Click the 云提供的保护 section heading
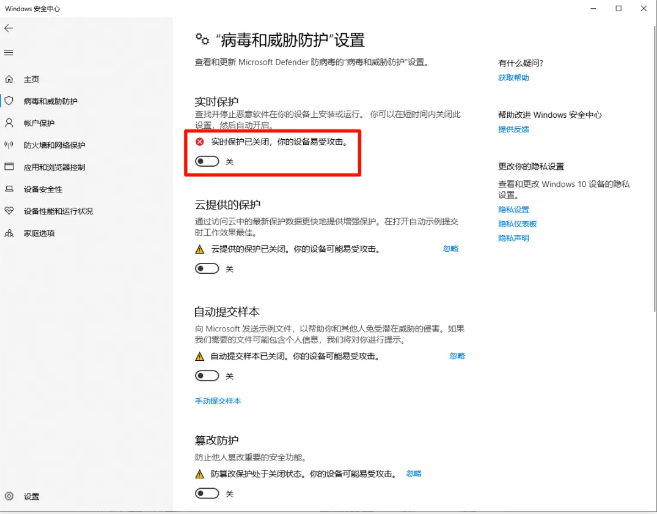Viewport: 657px width, 514px height. tap(228, 204)
